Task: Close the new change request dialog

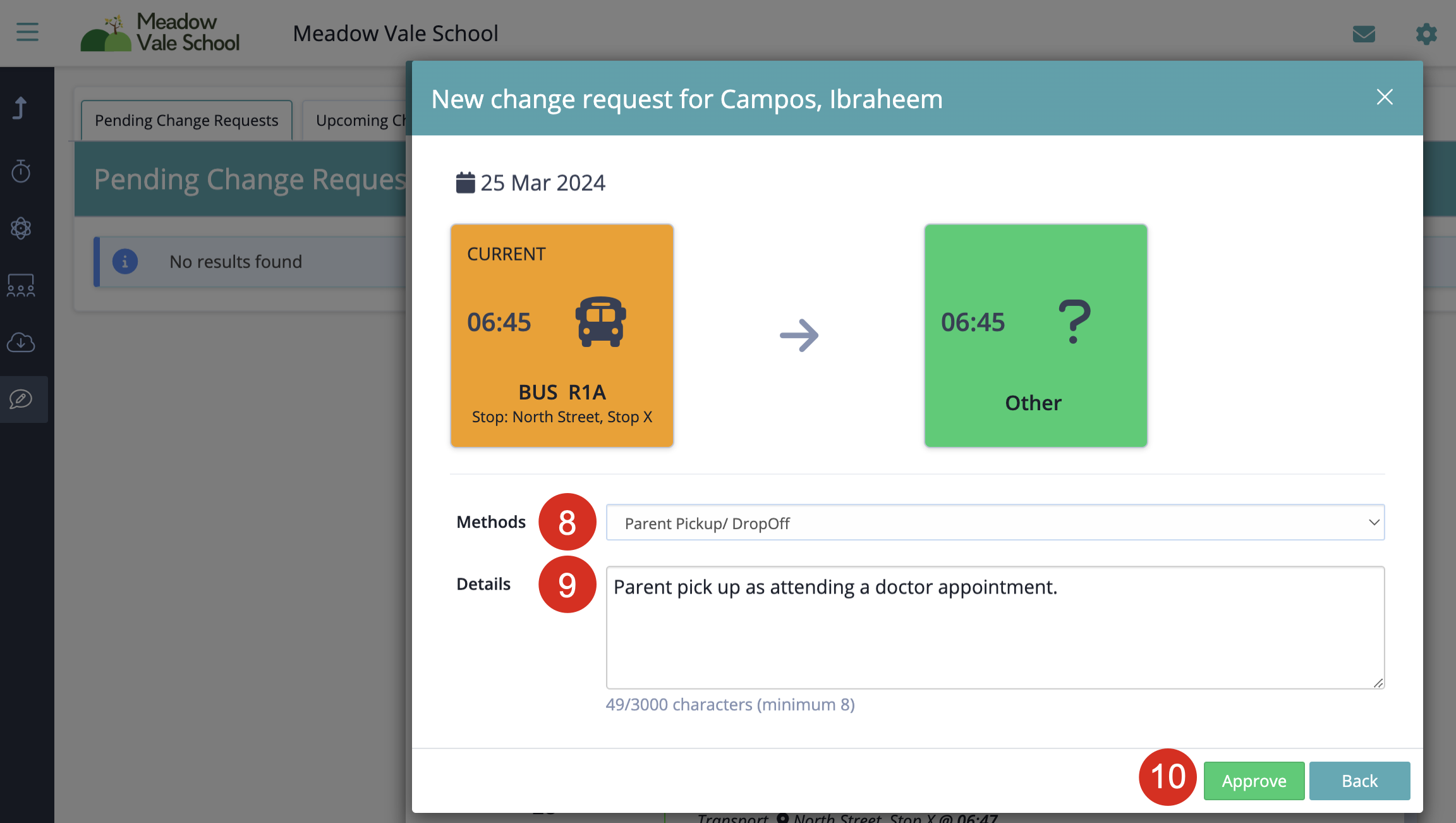Action: click(x=1385, y=97)
